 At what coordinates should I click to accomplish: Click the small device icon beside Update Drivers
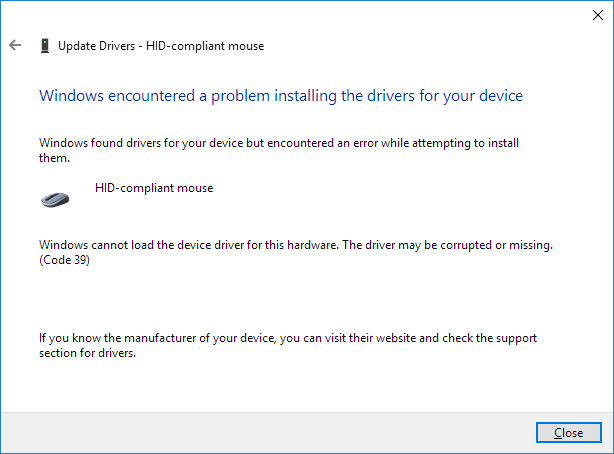[x=45, y=46]
